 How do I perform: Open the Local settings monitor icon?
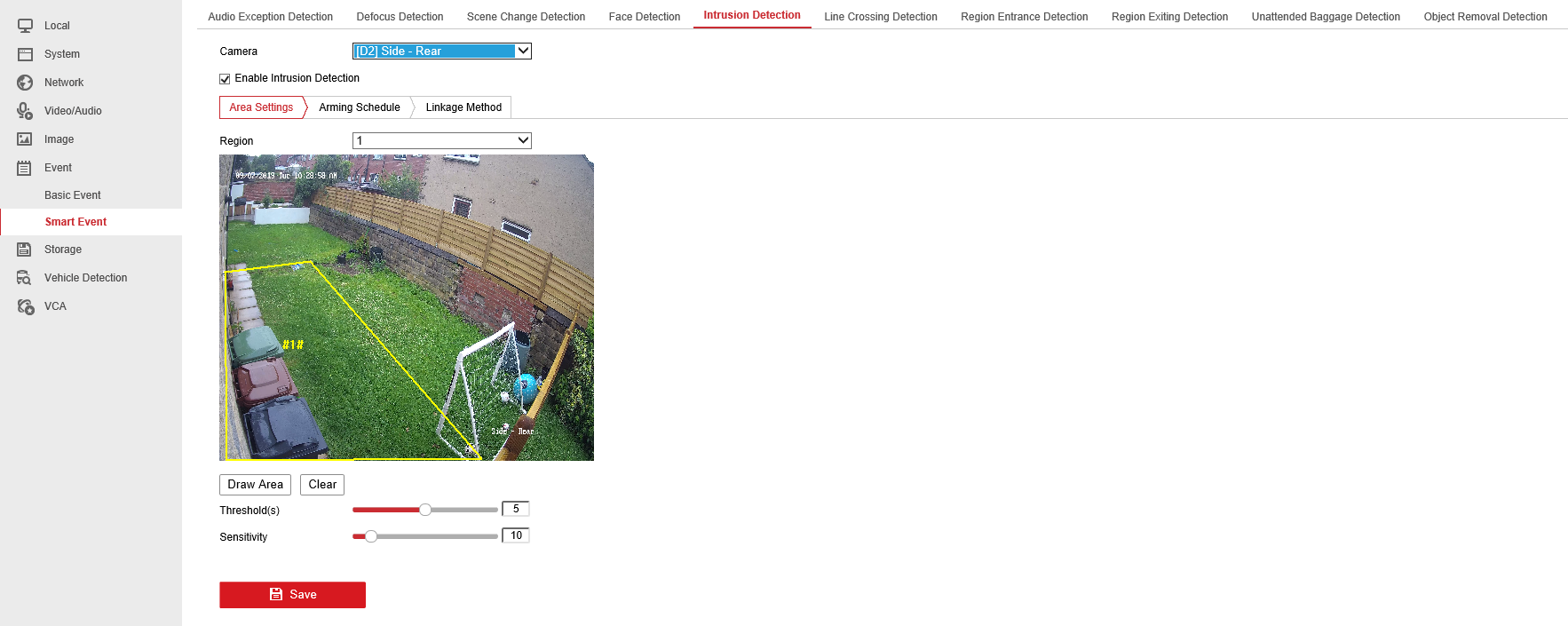point(25,26)
